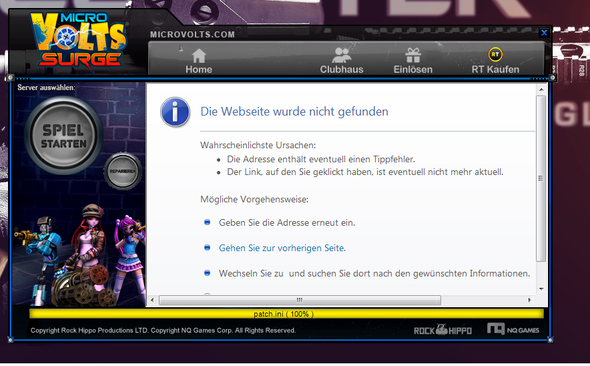Click 'Wahrscheinlichste Ursachen:' text
Viewport: 590px width, 366px height.
[258, 145]
